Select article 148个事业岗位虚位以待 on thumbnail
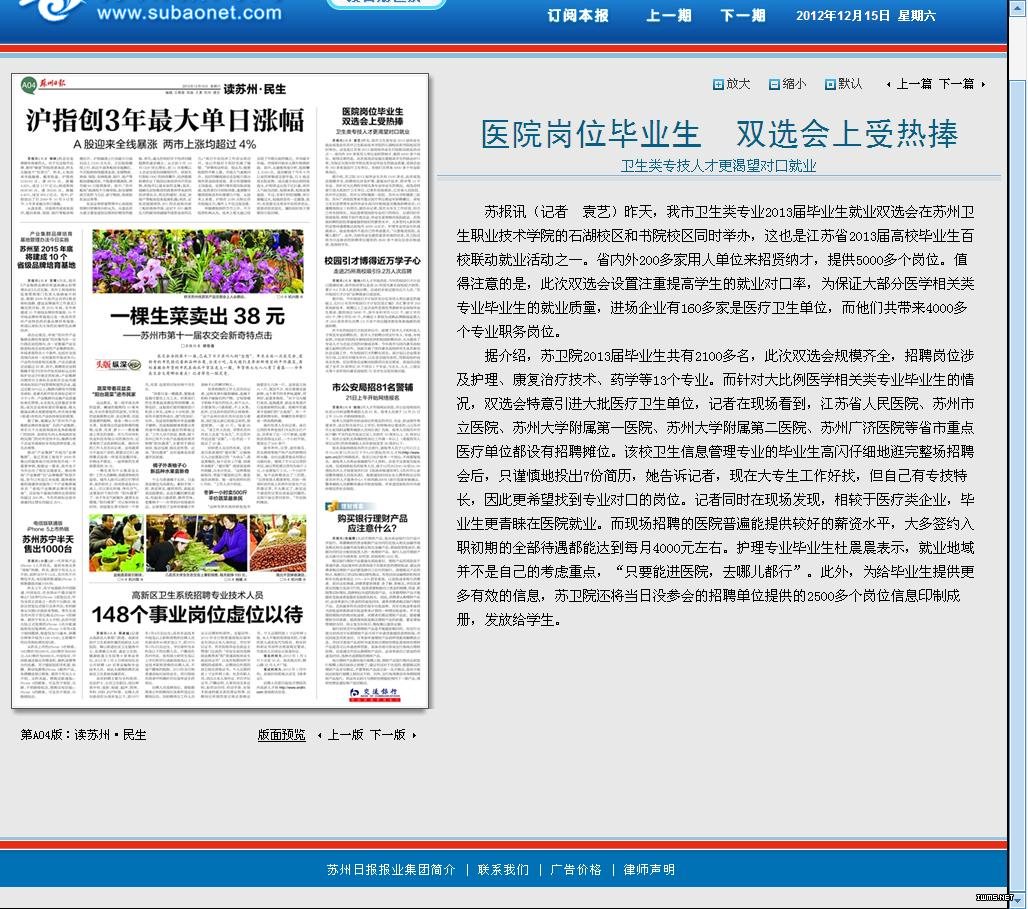The width and height of the screenshot is (1028, 909). [x=197, y=615]
